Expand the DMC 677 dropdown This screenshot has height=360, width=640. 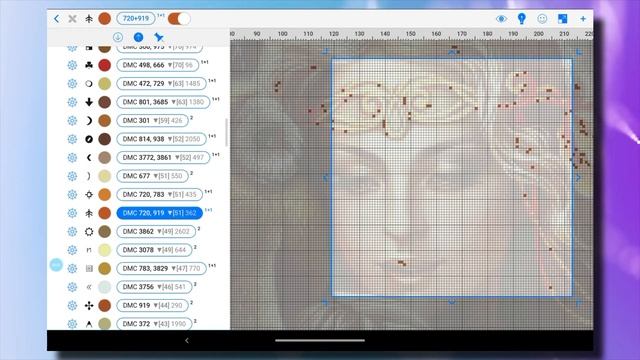(152, 176)
